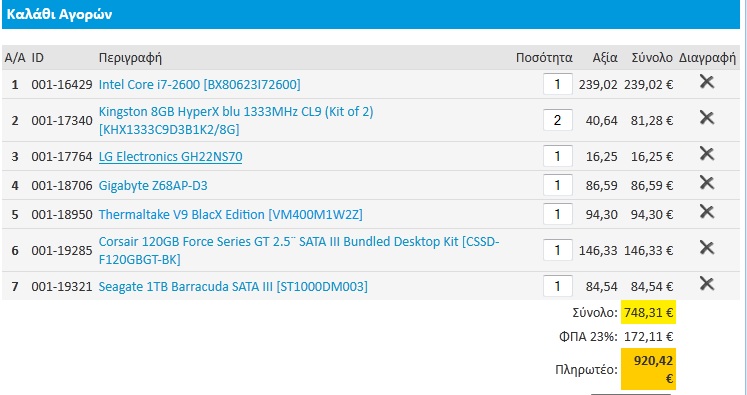Click the payable total 920,42 €
747x395 pixels.
coord(648,369)
